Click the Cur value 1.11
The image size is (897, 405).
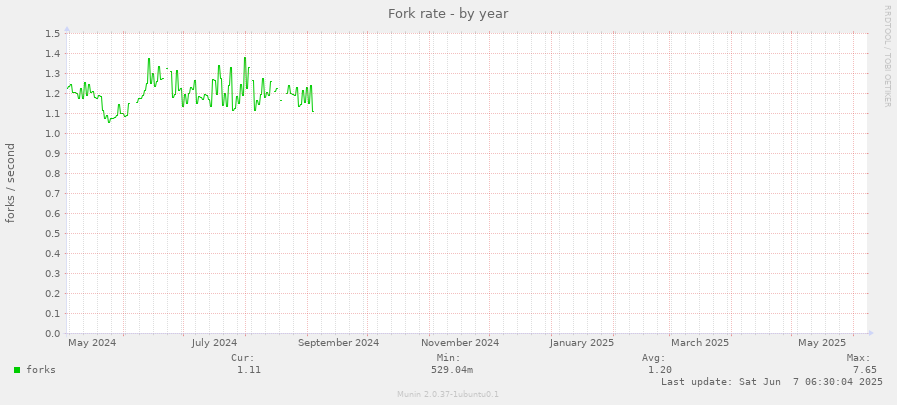pos(249,370)
